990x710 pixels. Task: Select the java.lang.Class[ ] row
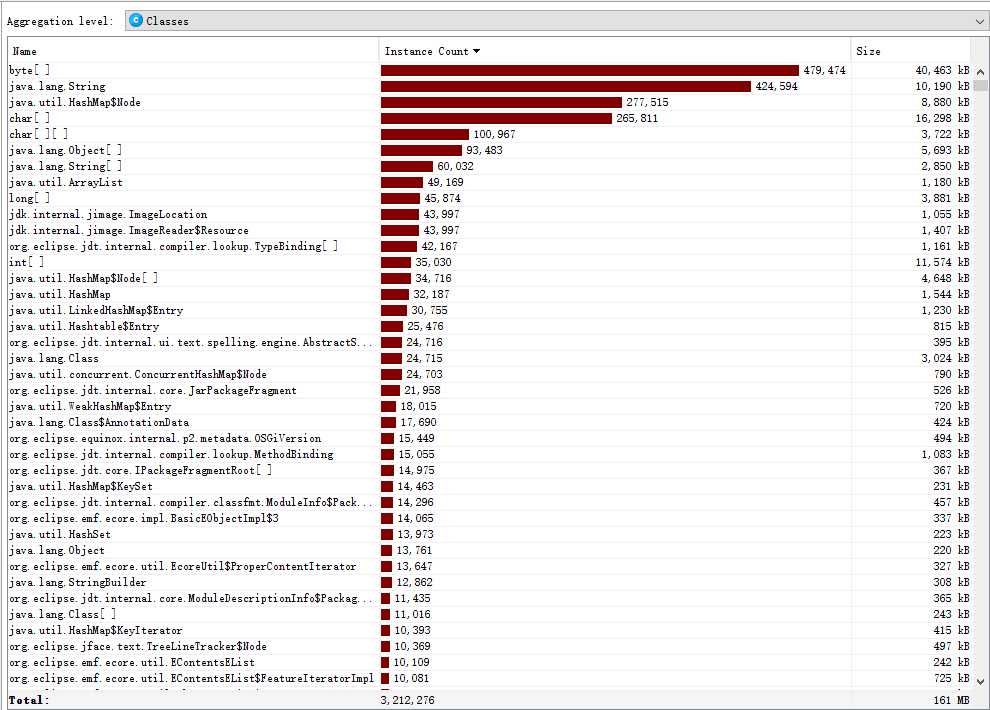pyautogui.click(x=489, y=614)
